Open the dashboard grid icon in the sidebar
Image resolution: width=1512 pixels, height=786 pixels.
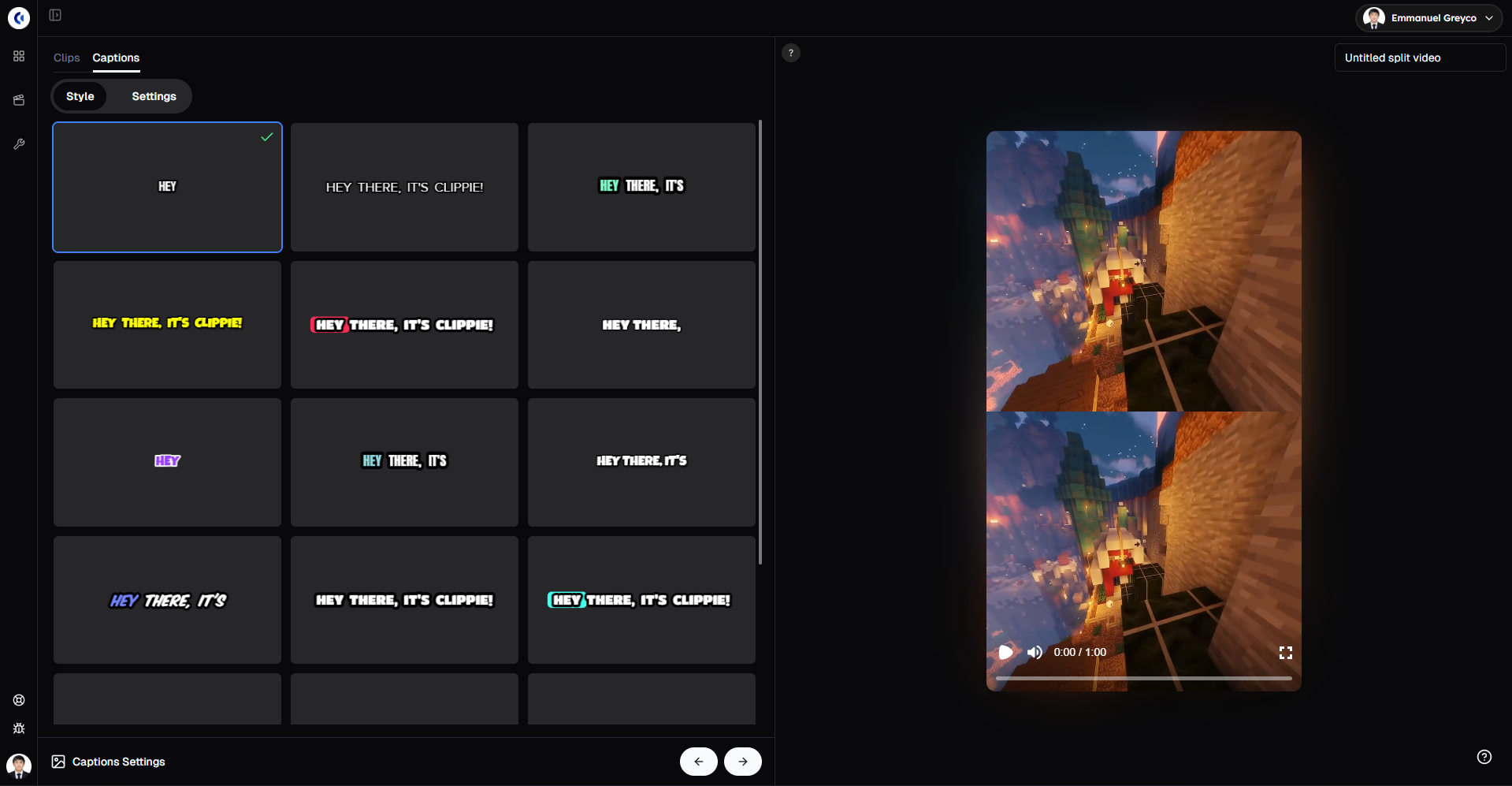pos(19,56)
